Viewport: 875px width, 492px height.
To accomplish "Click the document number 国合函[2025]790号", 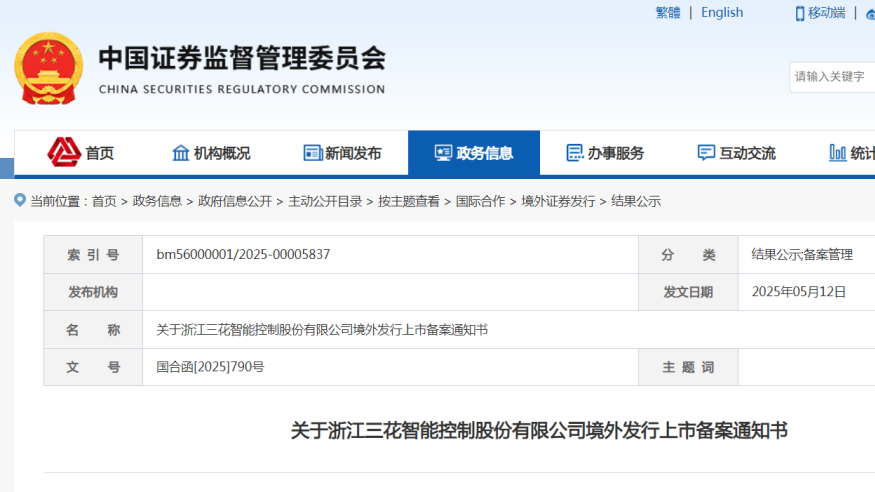I will (210, 367).
